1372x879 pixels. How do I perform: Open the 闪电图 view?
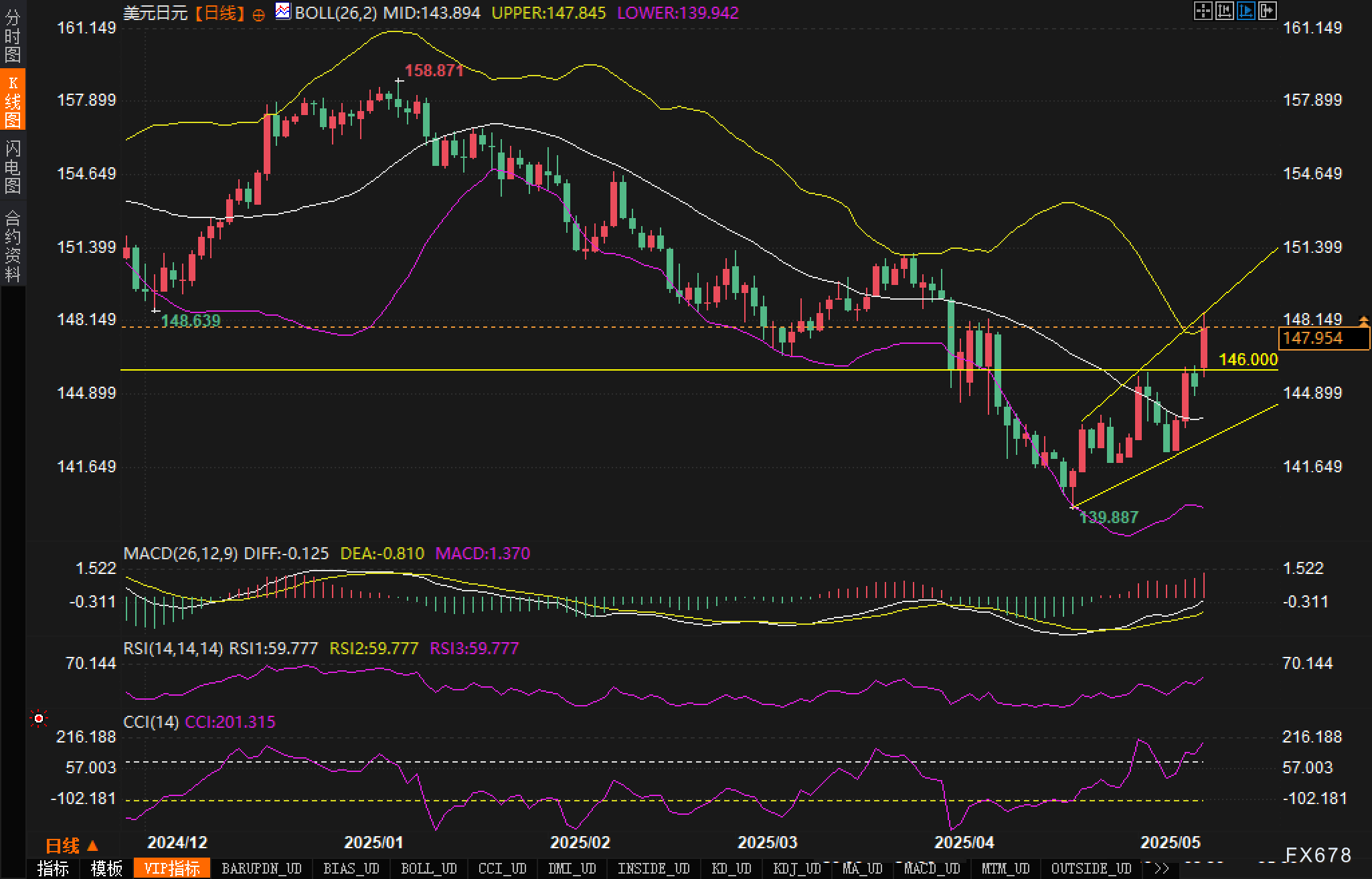[13, 167]
